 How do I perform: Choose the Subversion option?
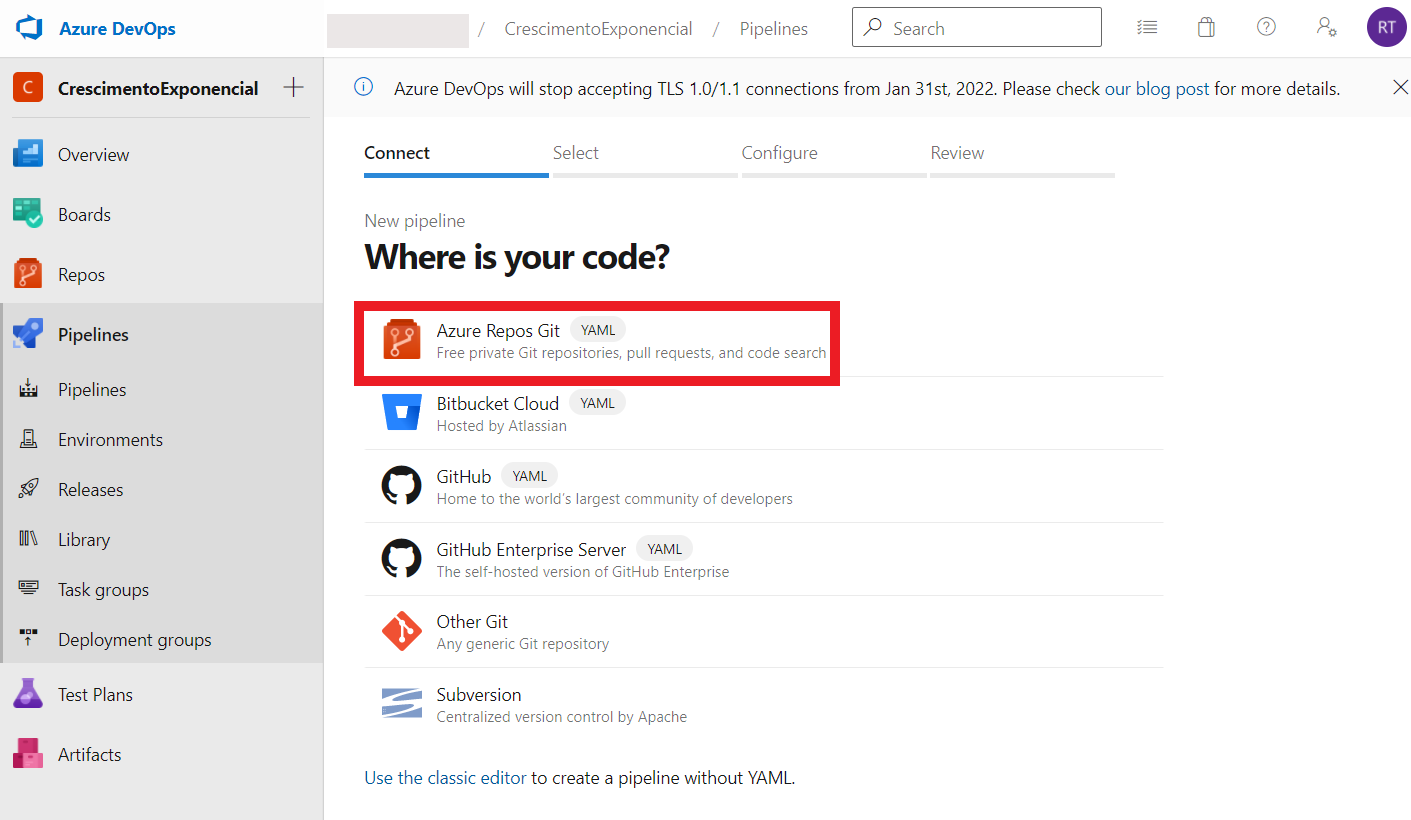764,704
